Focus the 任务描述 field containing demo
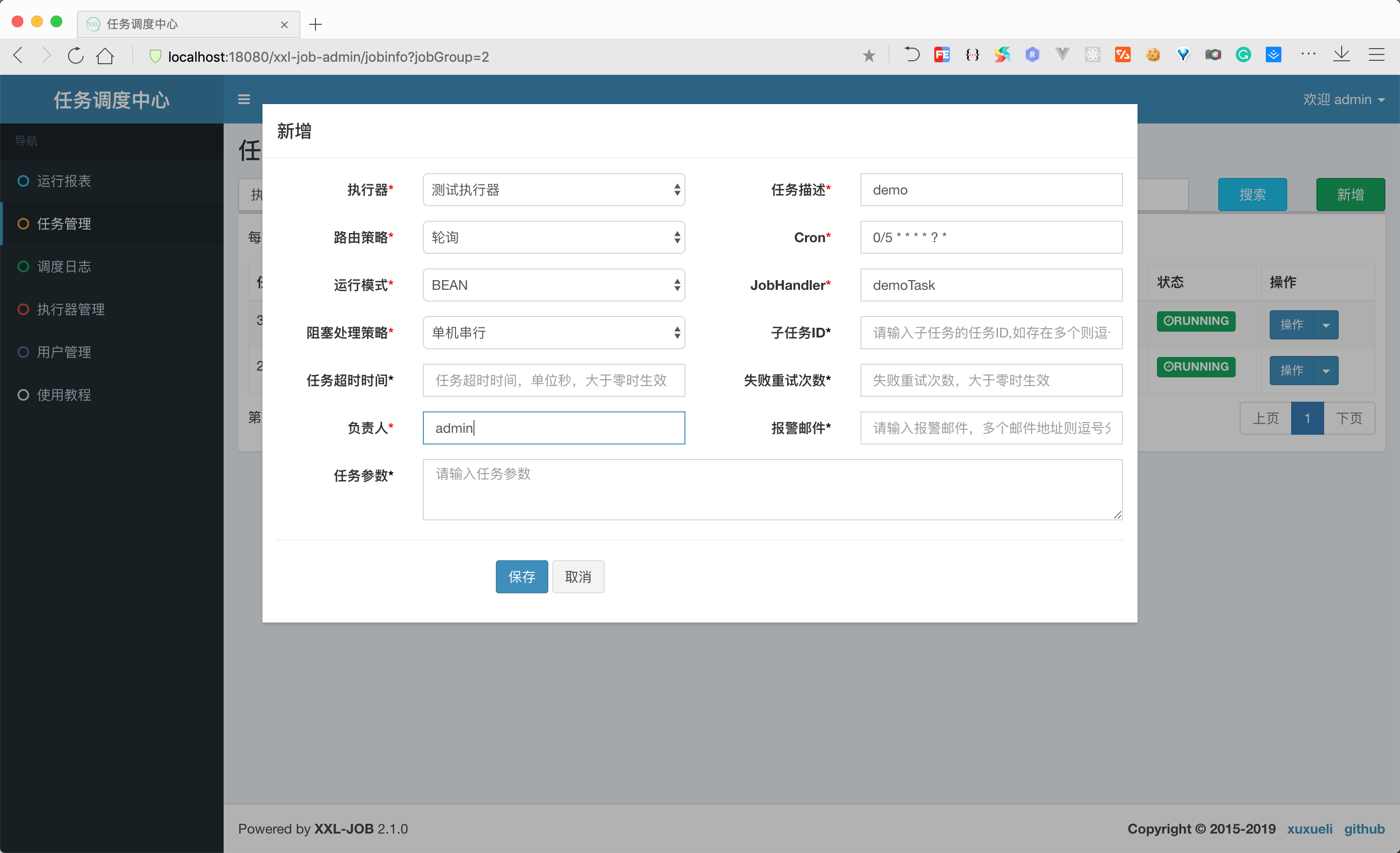 [991, 190]
